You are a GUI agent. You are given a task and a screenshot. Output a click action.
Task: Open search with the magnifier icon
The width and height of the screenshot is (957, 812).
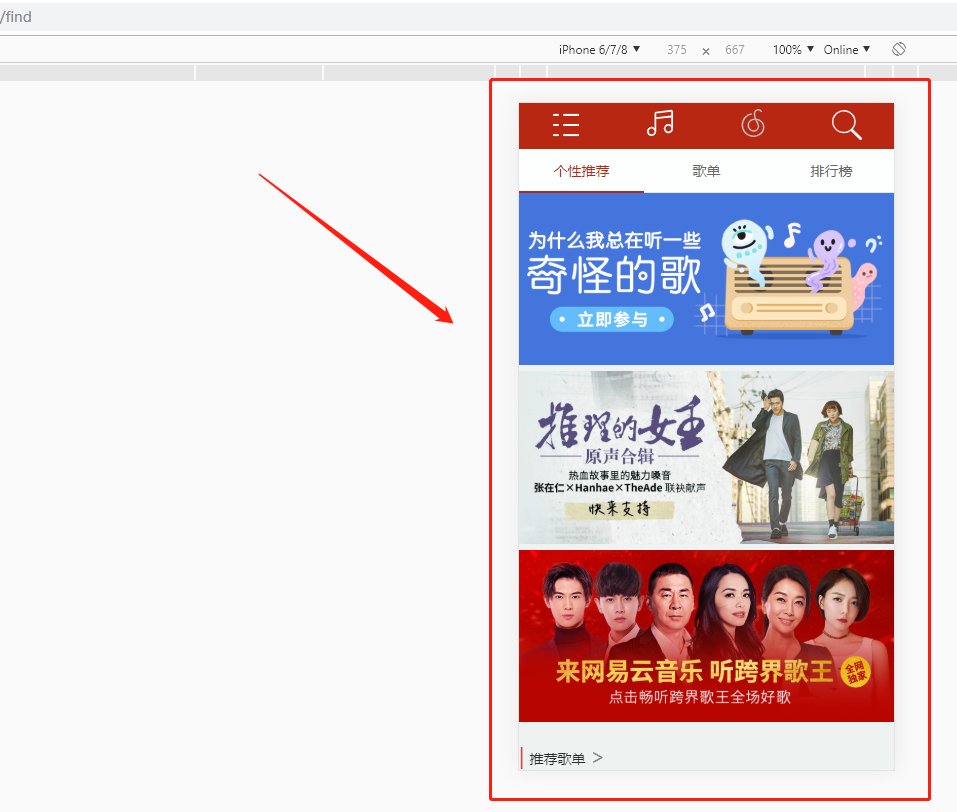coord(847,125)
